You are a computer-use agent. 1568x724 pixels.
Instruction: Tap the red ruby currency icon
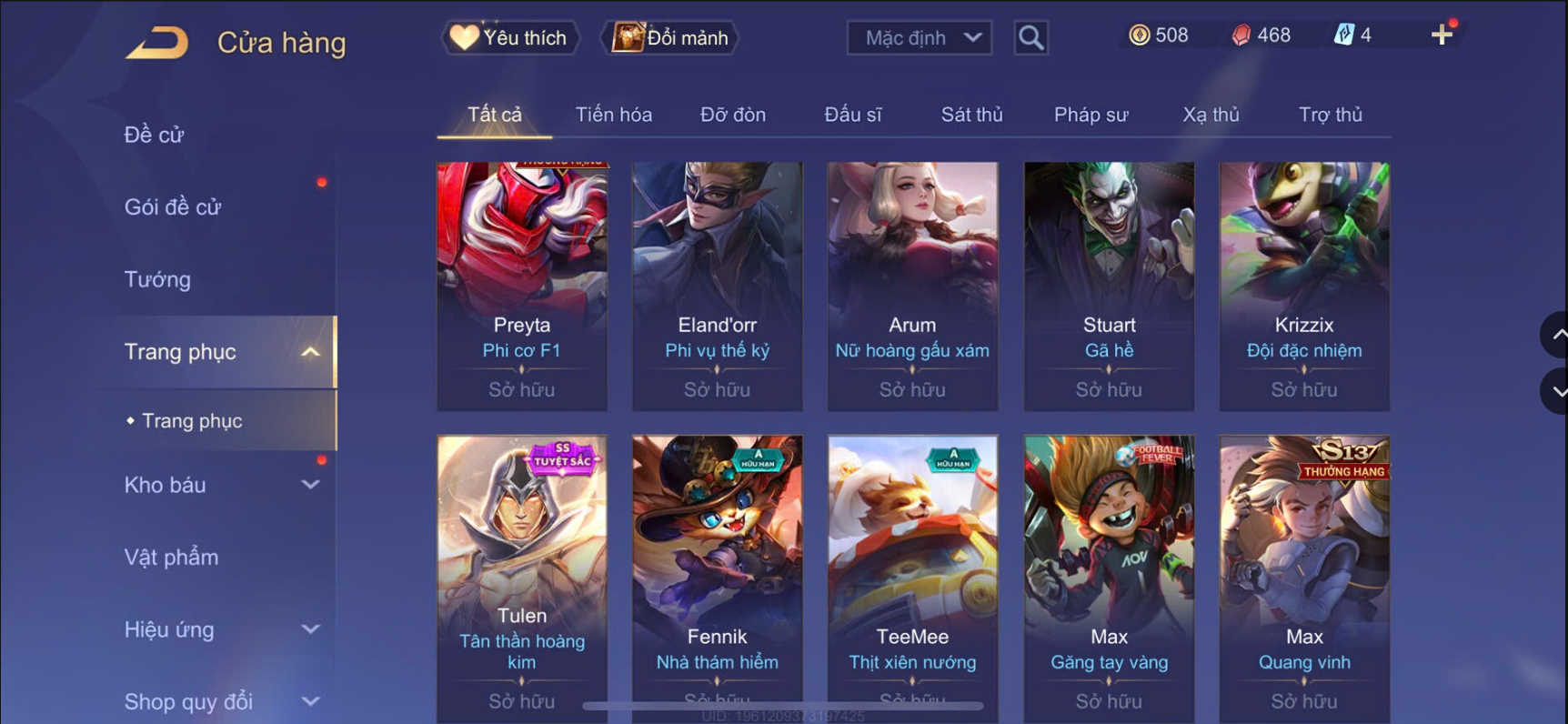tap(1241, 35)
